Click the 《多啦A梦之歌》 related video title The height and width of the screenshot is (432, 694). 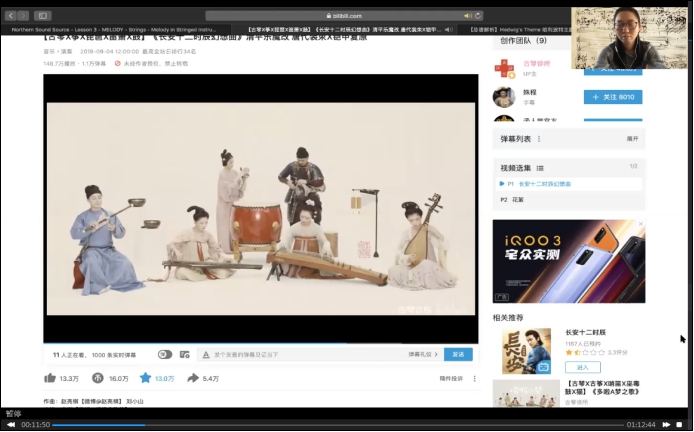point(602,388)
